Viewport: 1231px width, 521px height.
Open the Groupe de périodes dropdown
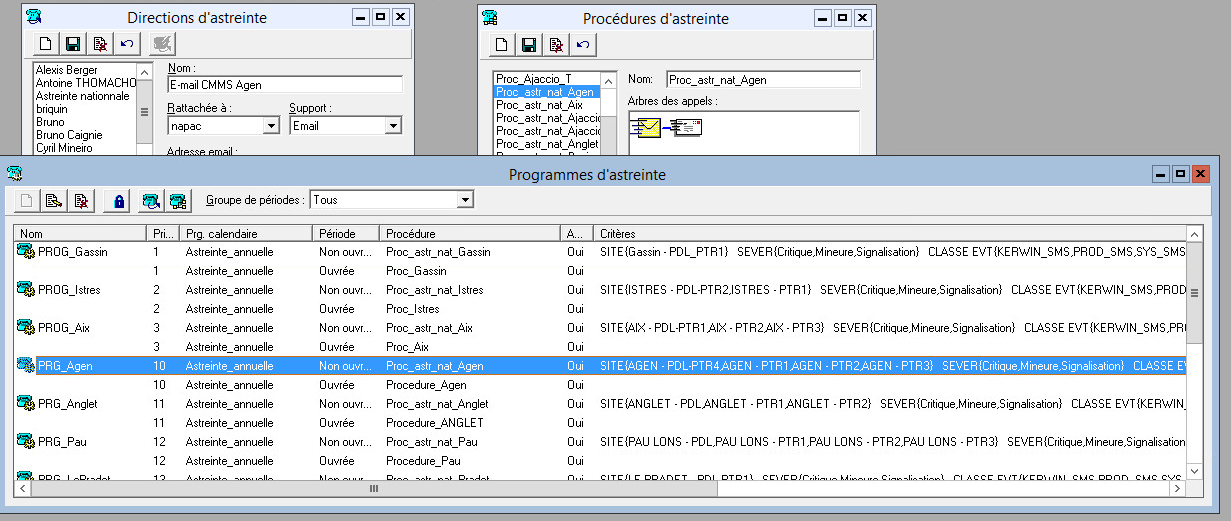click(x=464, y=200)
